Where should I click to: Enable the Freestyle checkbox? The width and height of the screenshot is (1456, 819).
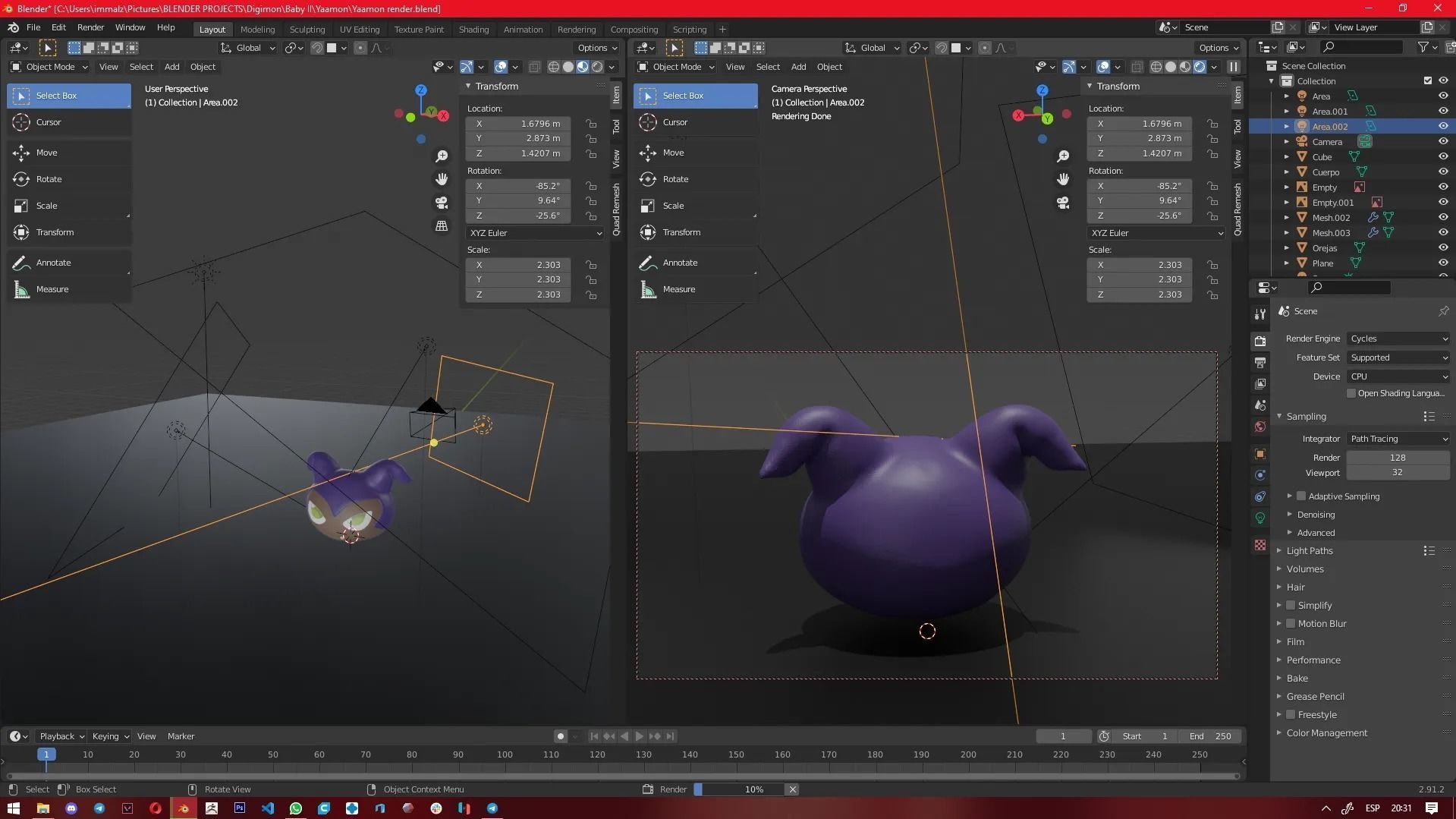coord(1291,715)
